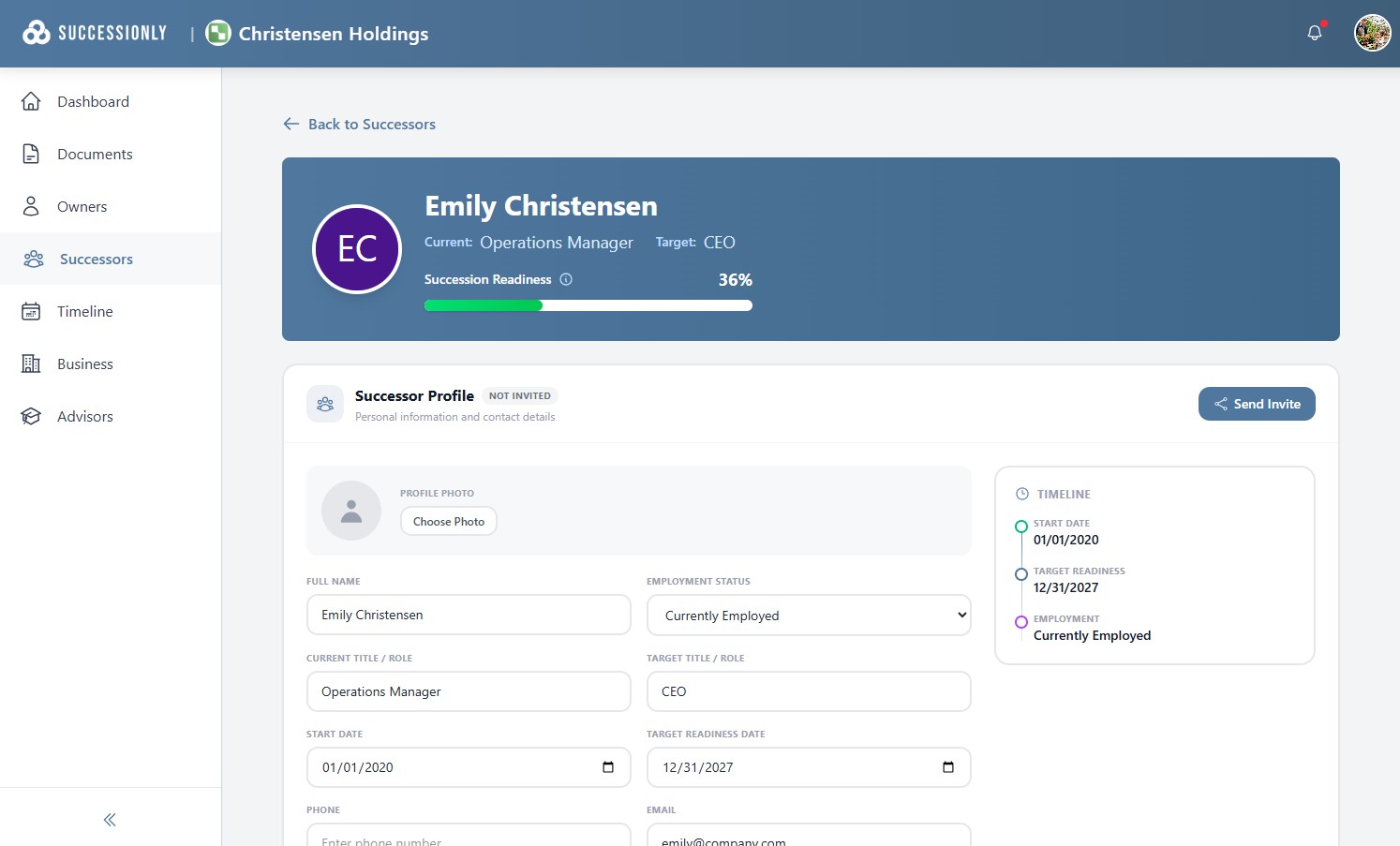
Task: Navigate to the Advisors page
Action: pos(84,416)
